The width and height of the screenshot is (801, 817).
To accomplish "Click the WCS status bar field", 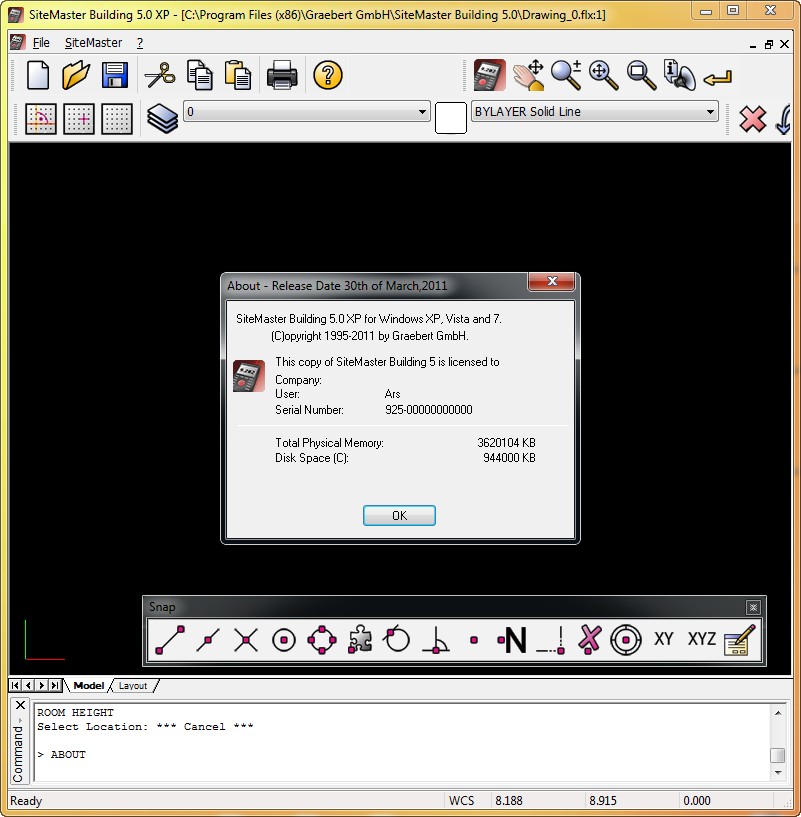I will [462, 800].
